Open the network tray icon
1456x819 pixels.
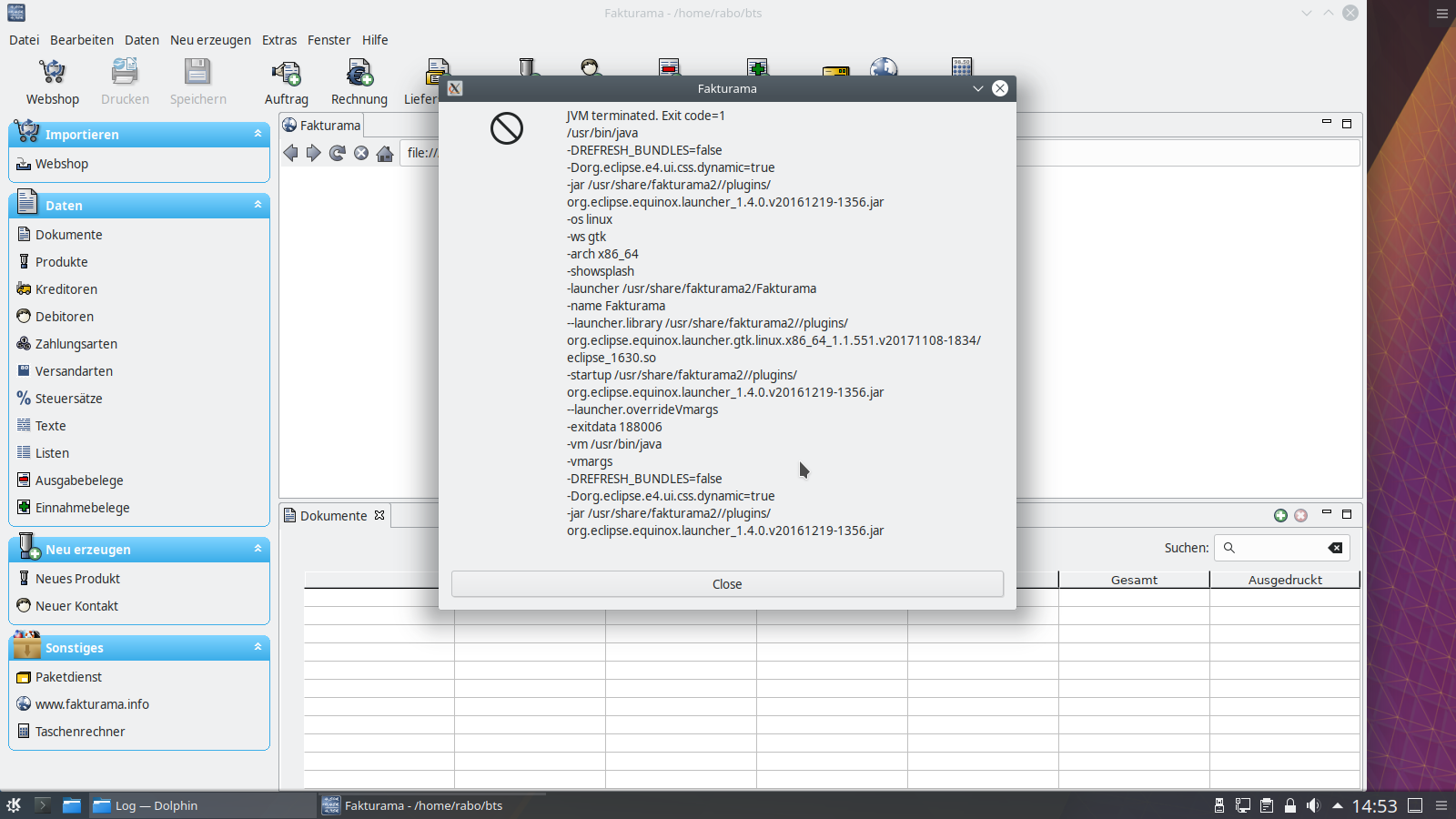[1243, 805]
